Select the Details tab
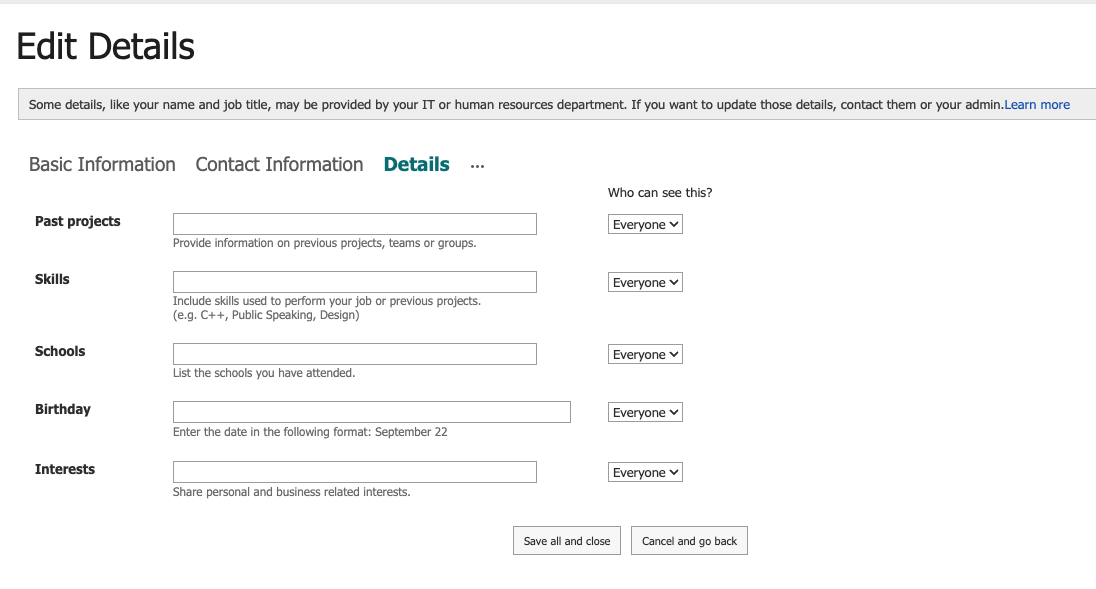 (416, 164)
